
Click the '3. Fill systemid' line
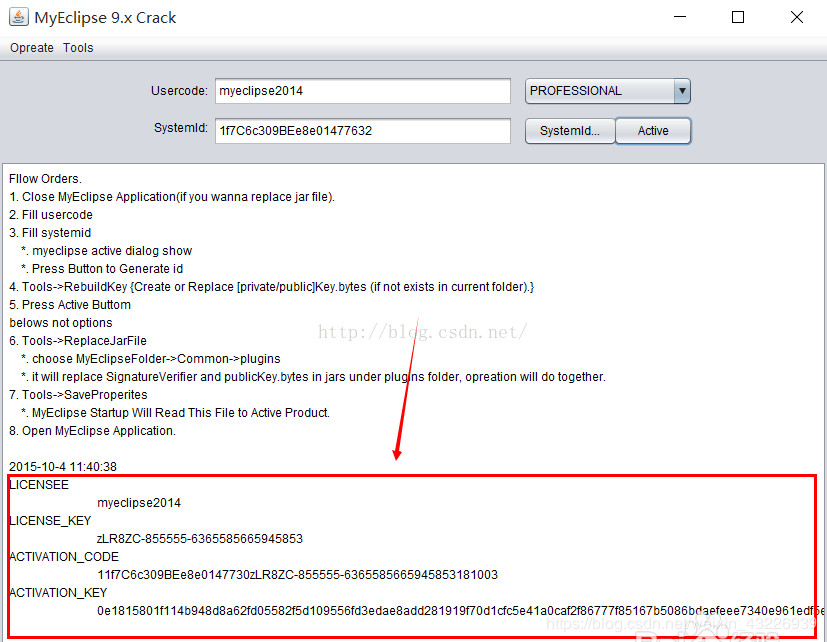click(50, 233)
